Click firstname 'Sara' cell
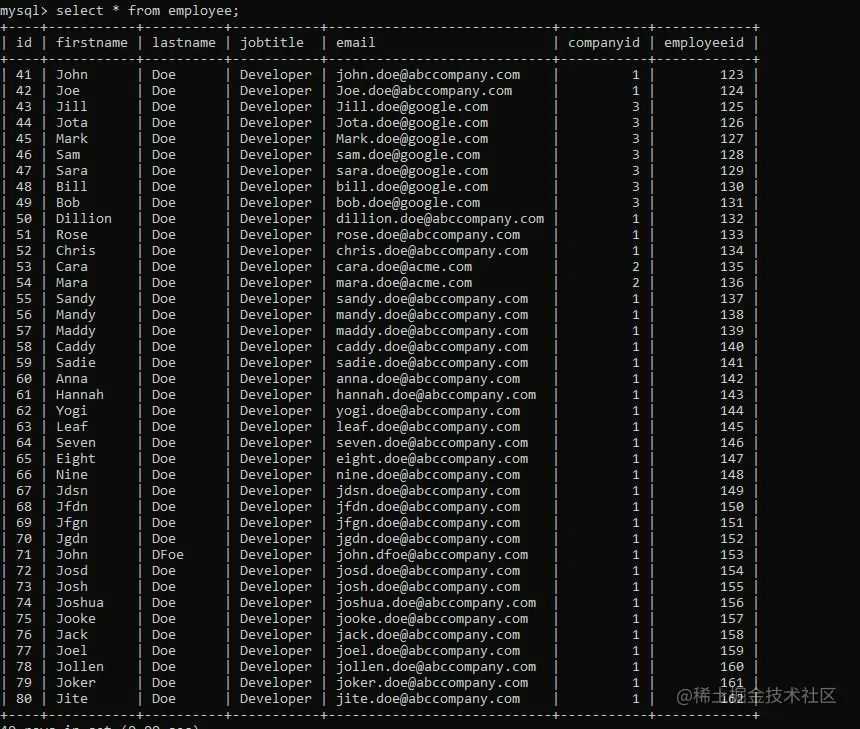The width and height of the screenshot is (860, 729). click(x=71, y=171)
